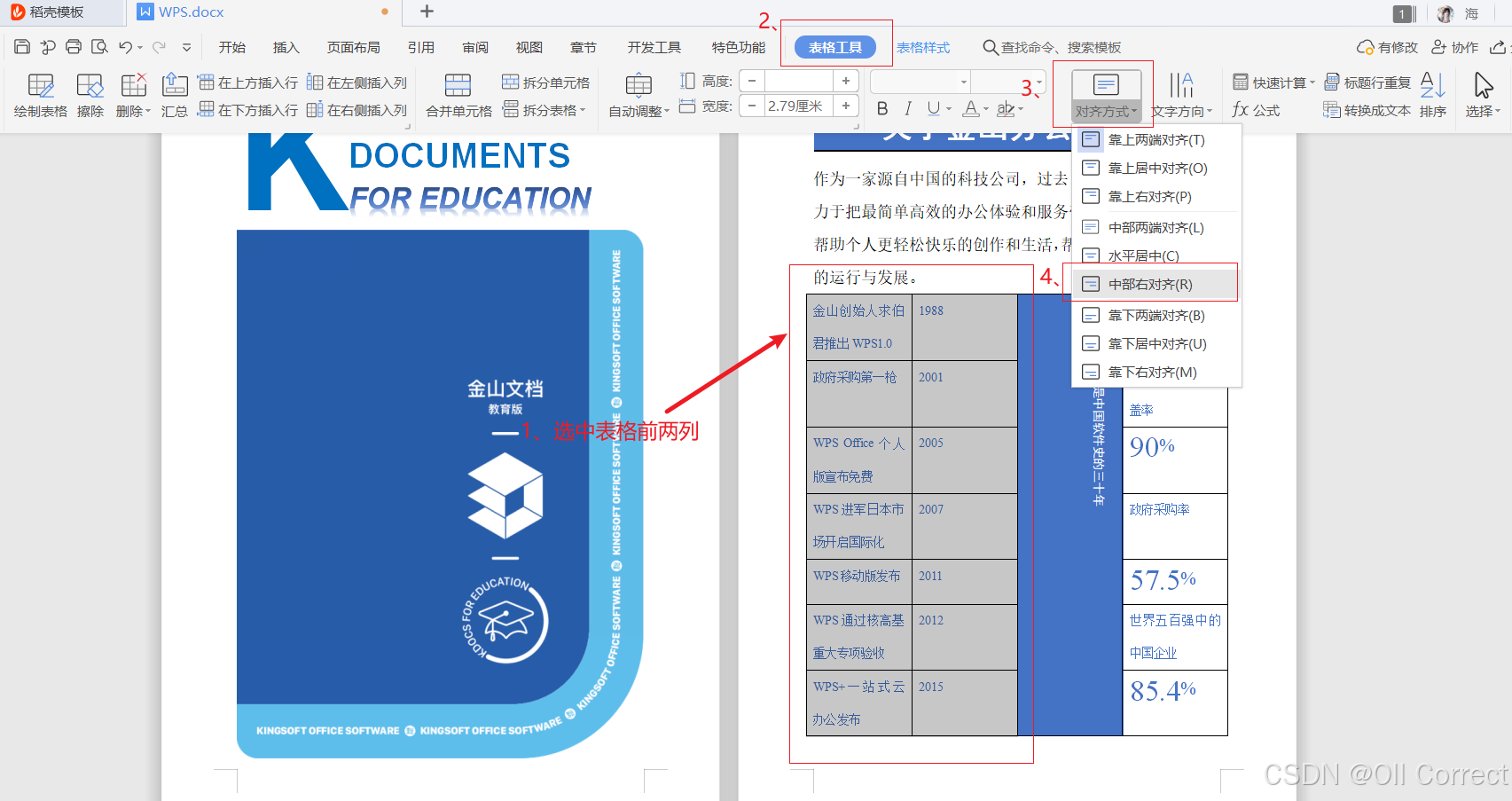Screen dimensions: 1512x801
Task: Click the command search box (查找命令)
Action: (x=1052, y=47)
